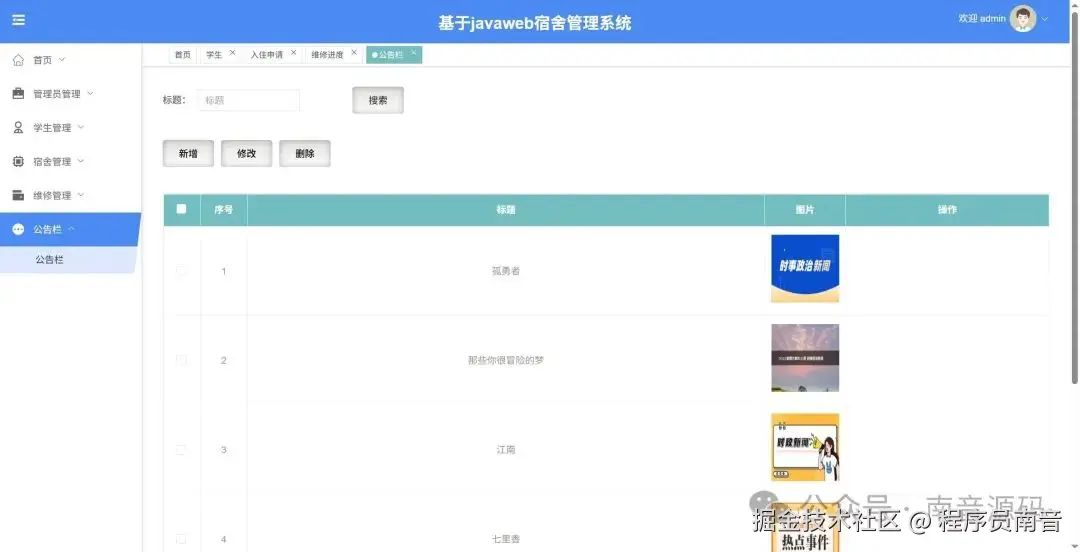Click the home icon in sidebar

click(19, 60)
